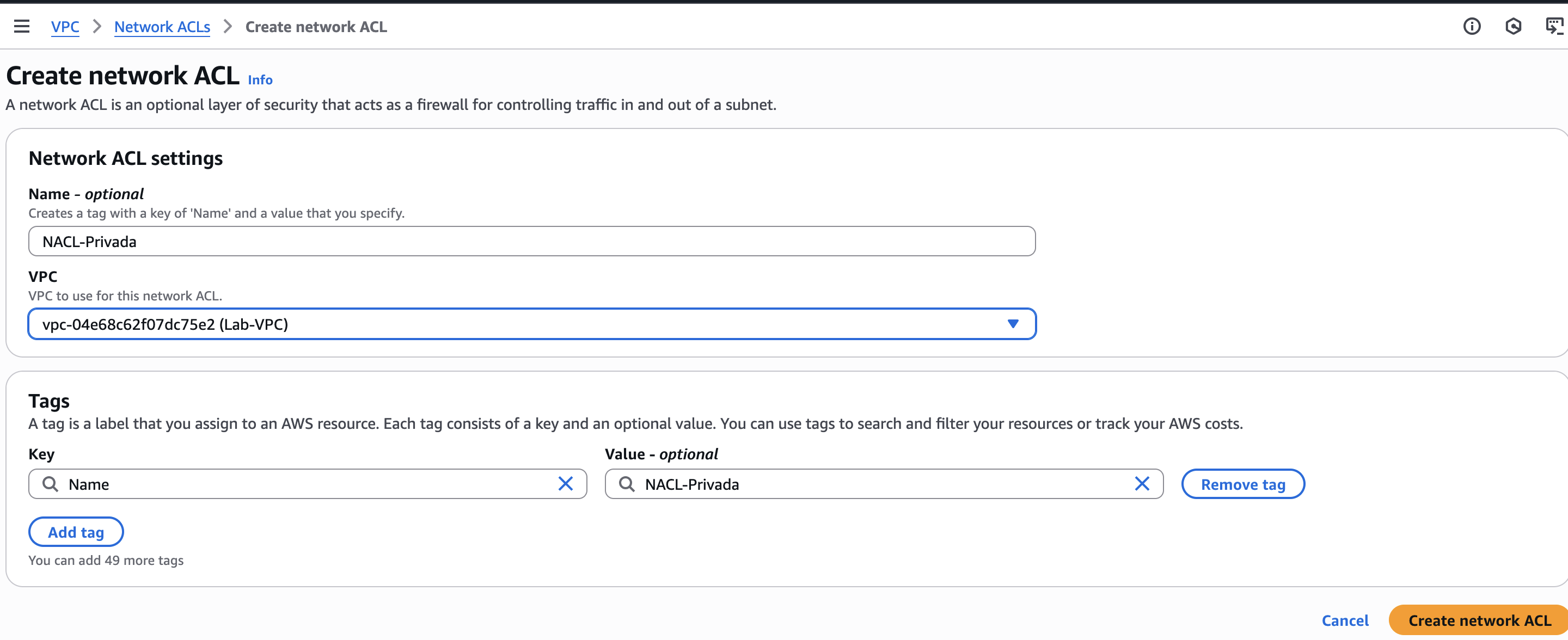
Task: Click into the tag Key input
Action: pos(304,484)
